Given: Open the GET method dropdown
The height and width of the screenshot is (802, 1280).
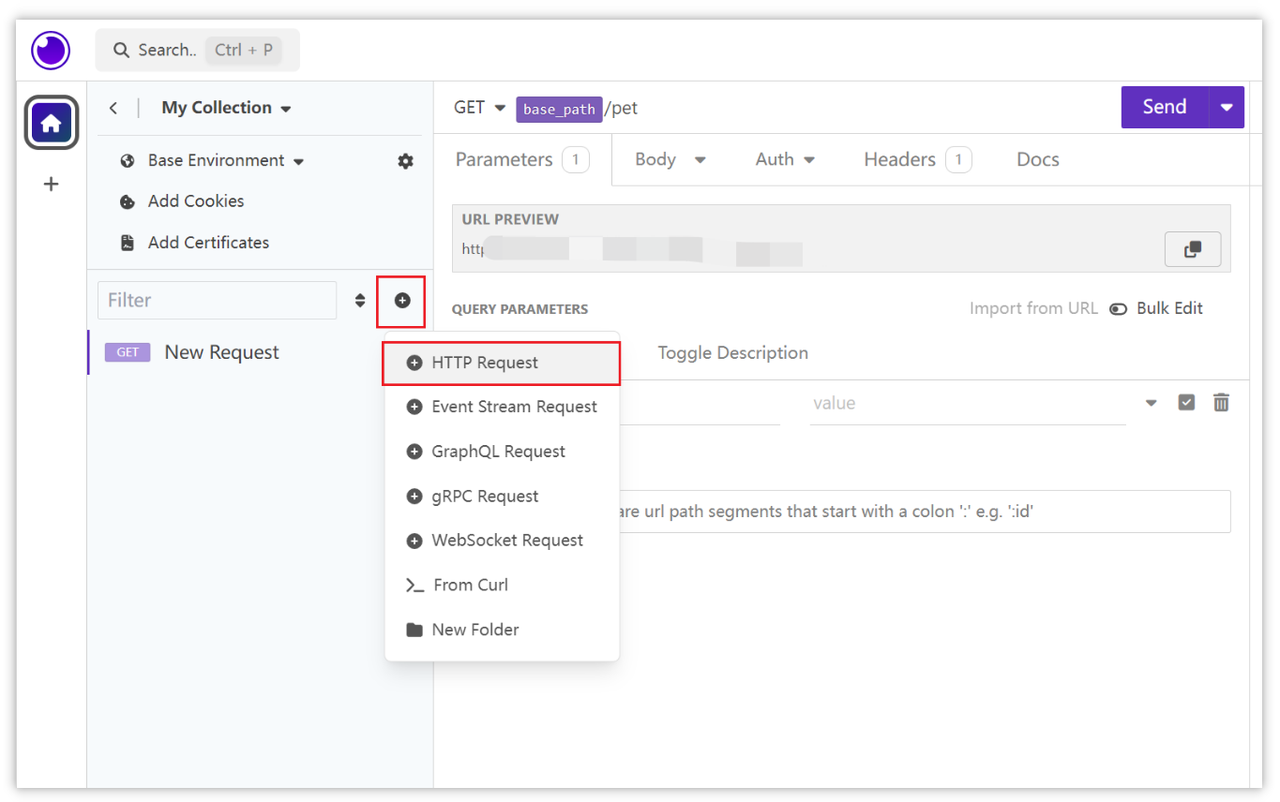Looking at the screenshot, I should 480,108.
